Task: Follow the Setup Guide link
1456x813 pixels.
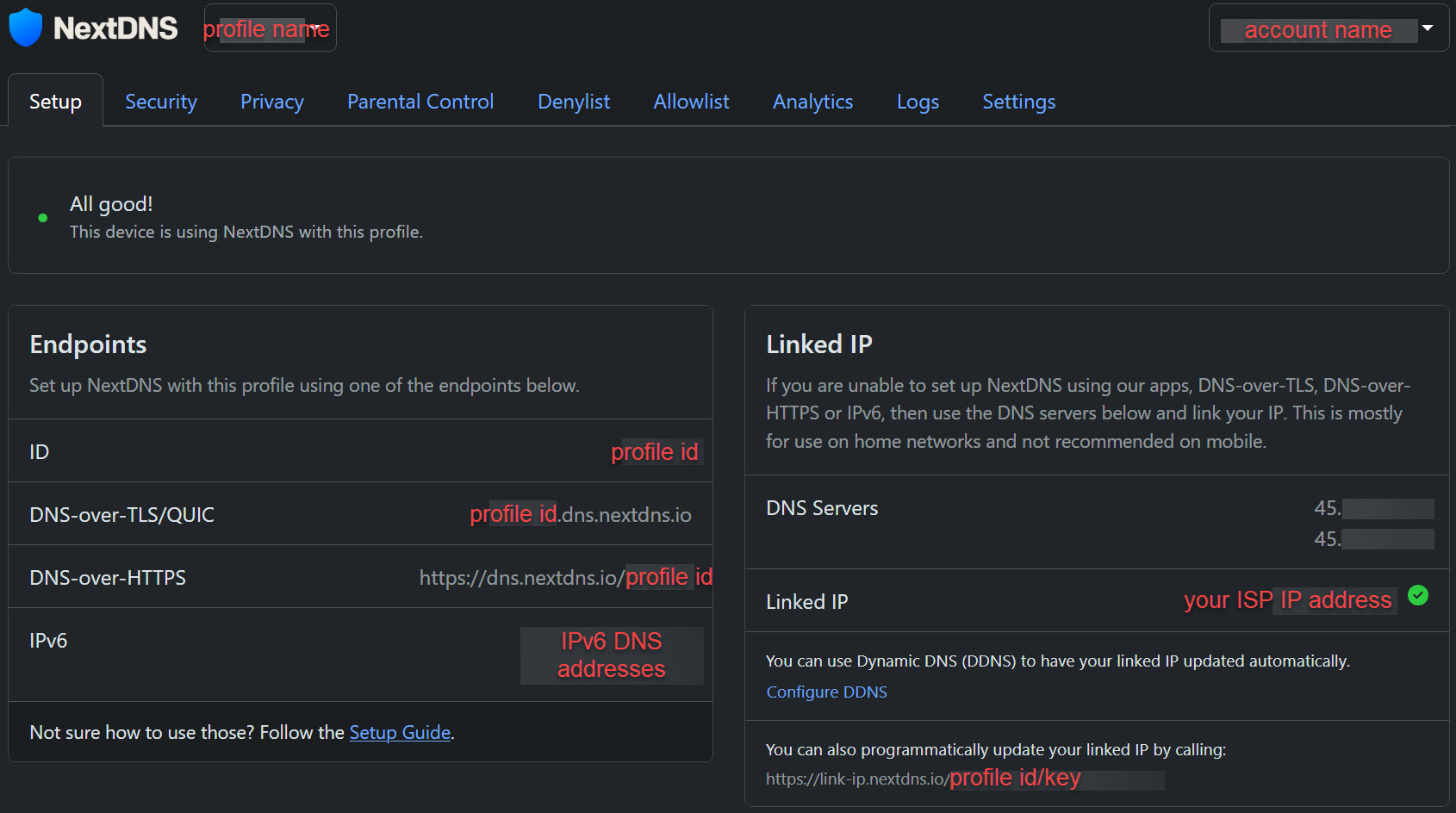Action: [400, 732]
